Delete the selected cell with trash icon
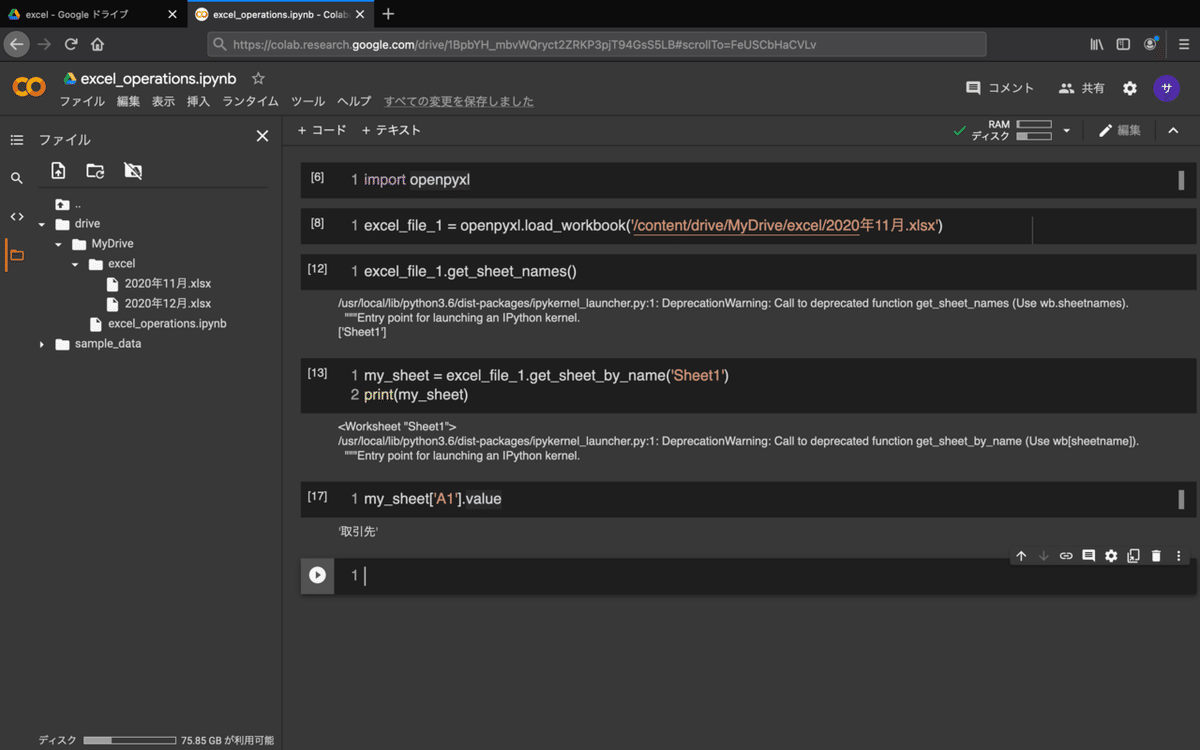Screen dimensions: 1200x750 [1156, 556]
